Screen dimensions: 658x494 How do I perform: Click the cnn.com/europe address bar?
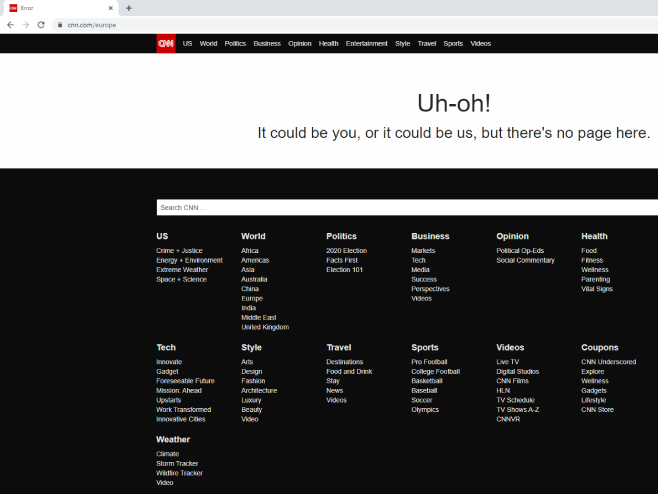[357, 25]
